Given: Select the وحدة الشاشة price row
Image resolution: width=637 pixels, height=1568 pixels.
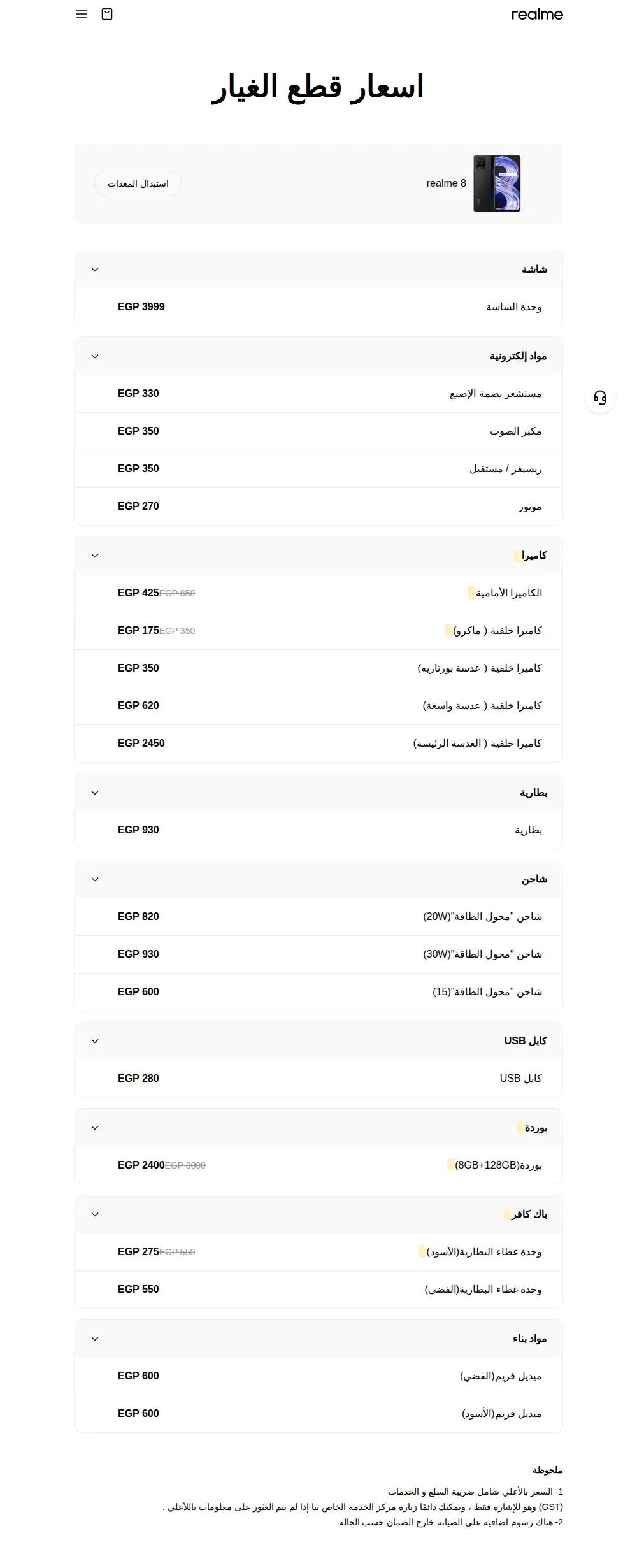Looking at the screenshot, I should [318, 307].
